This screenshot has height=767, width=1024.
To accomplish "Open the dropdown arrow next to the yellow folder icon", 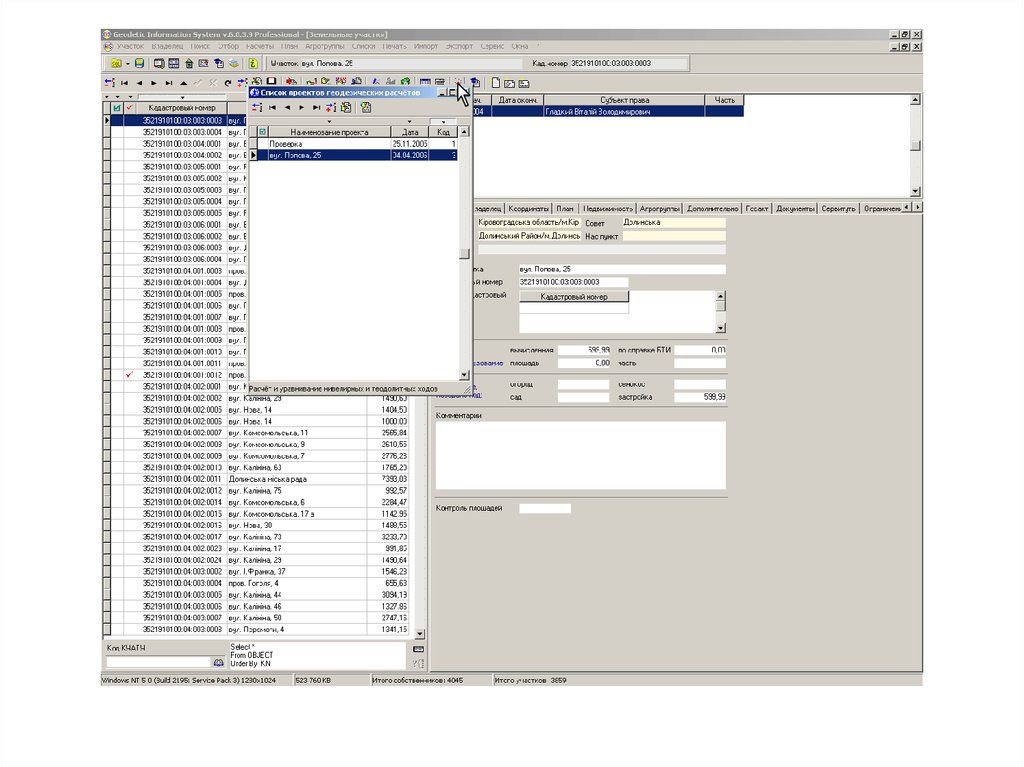I will coord(127,64).
